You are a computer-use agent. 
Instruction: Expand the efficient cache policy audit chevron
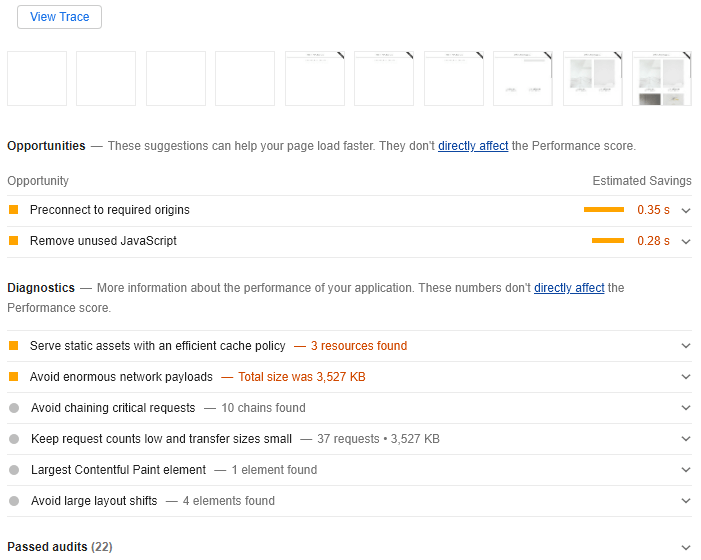click(686, 346)
